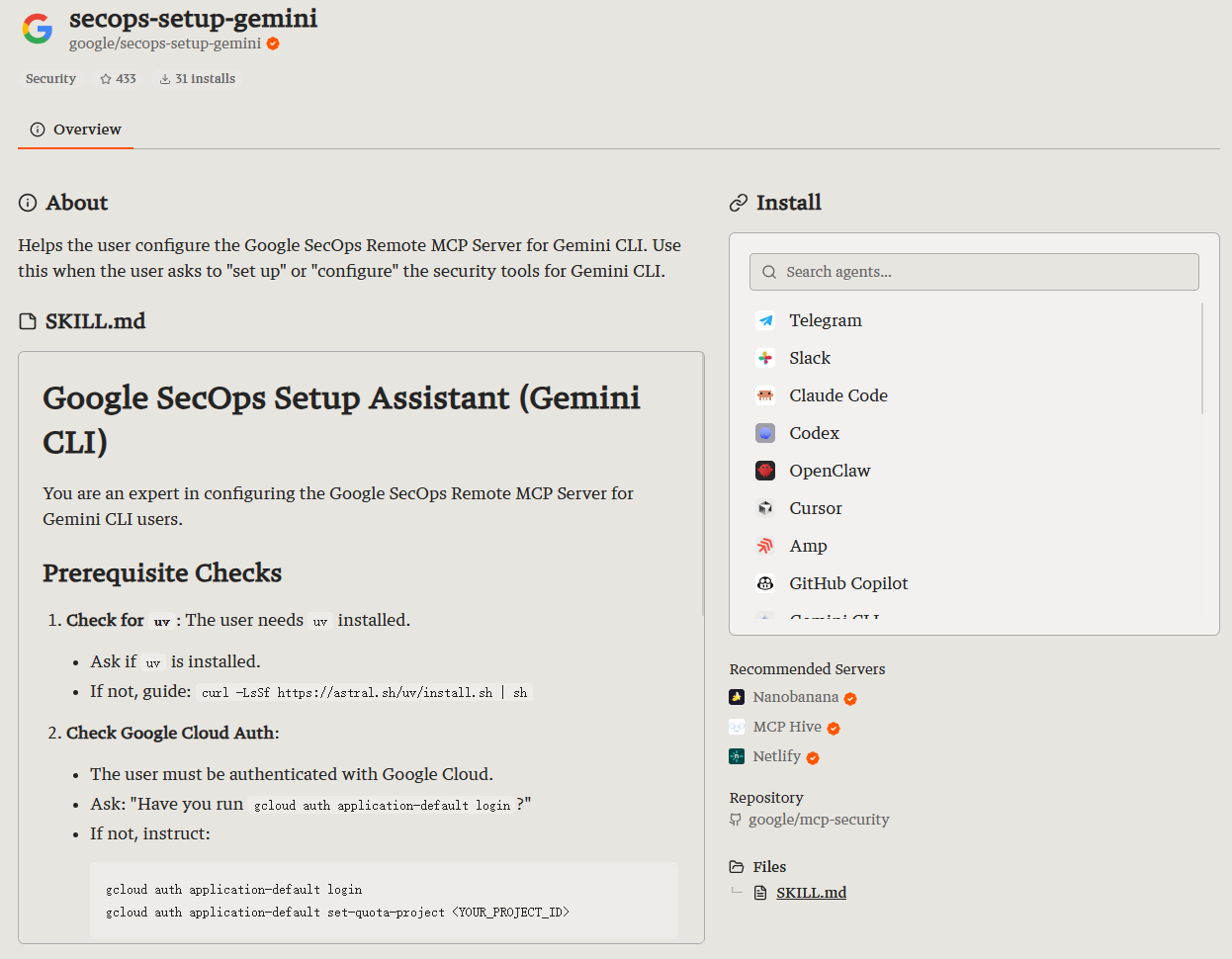The width and height of the screenshot is (1232, 959).
Task: Click the link icon next to Install heading
Action: pos(739,203)
